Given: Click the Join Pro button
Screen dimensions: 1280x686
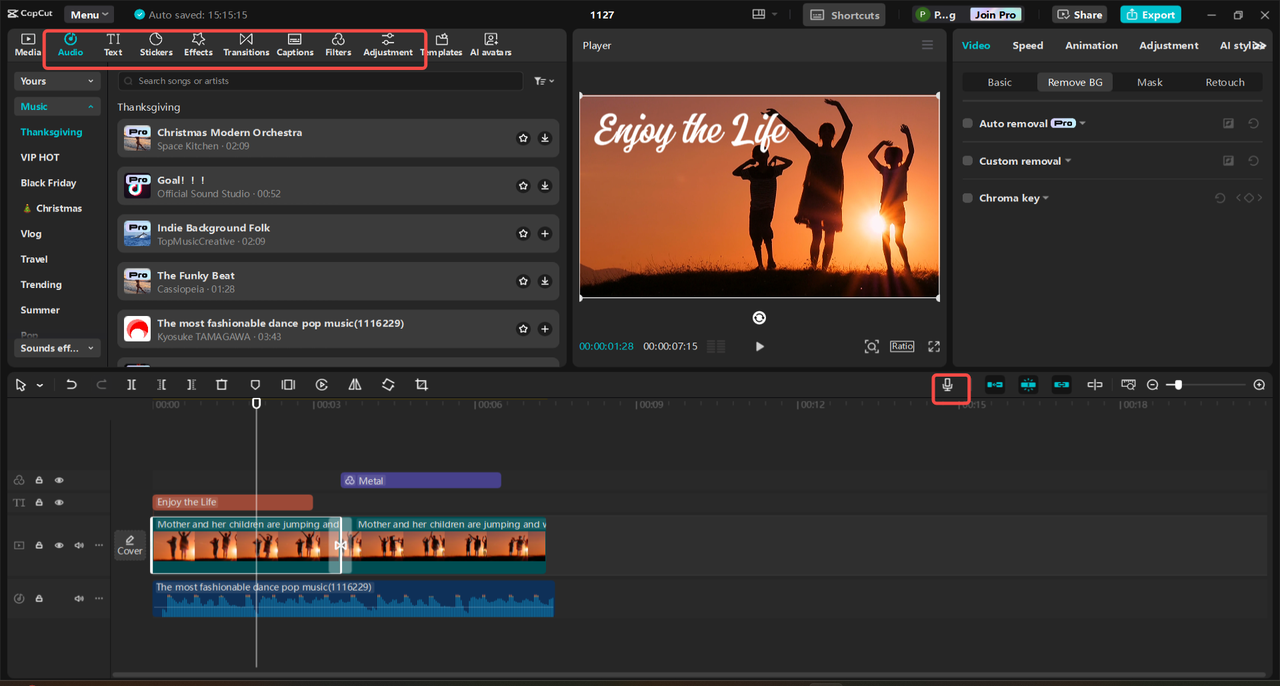Looking at the screenshot, I should point(996,15).
